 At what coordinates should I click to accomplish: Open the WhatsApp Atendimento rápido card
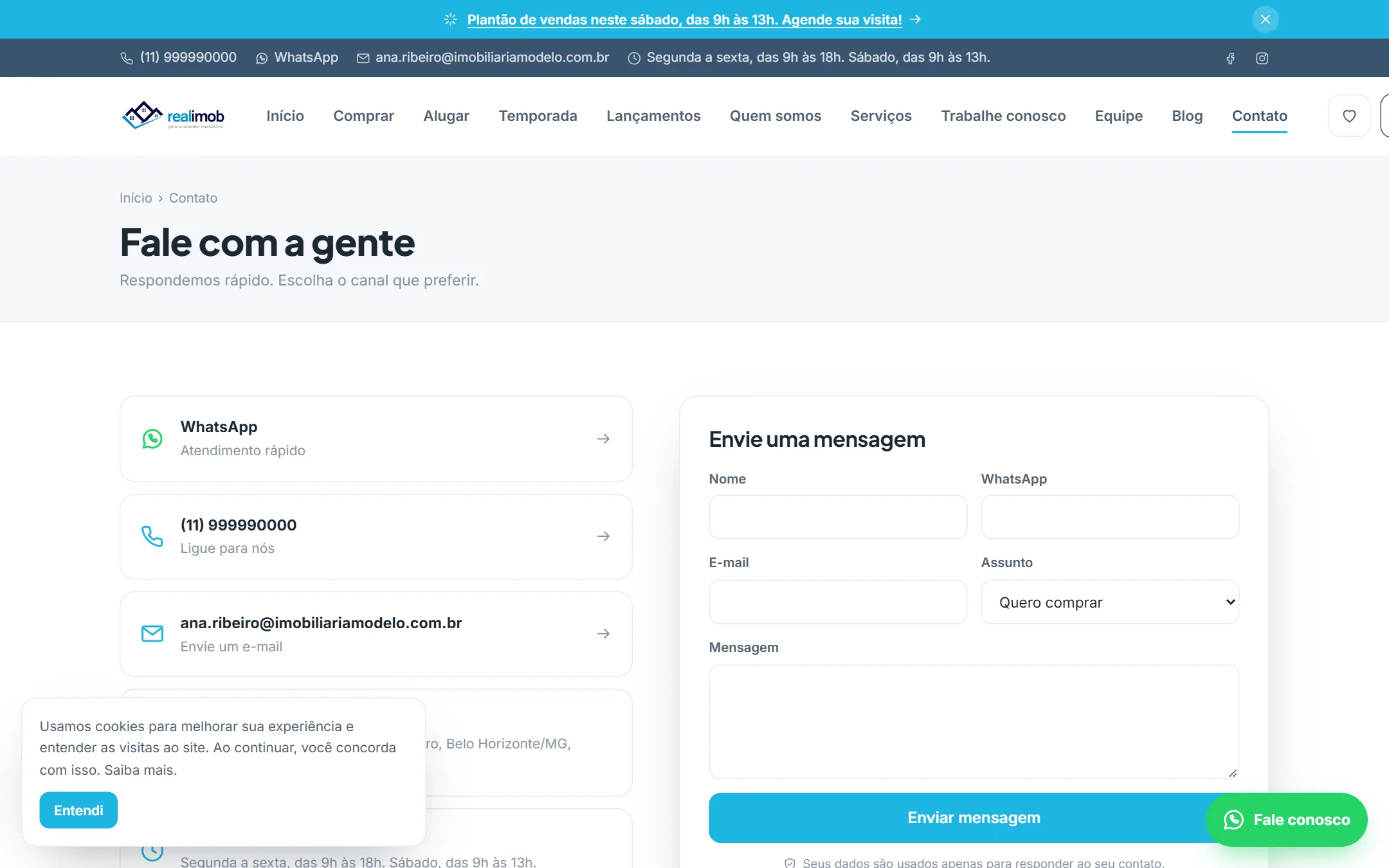pos(376,439)
